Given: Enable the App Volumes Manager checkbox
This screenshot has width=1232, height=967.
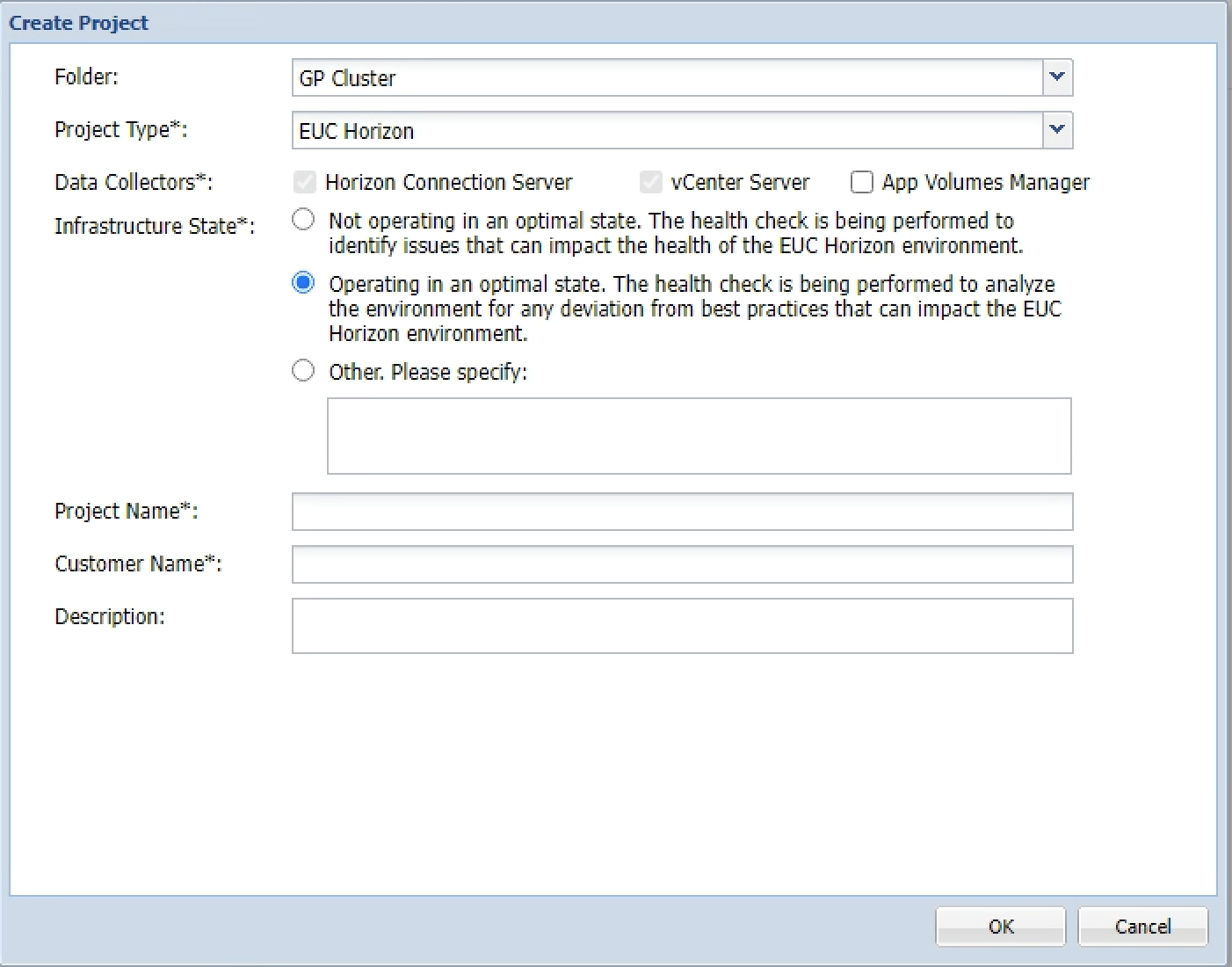Looking at the screenshot, I should pos(861,182).
